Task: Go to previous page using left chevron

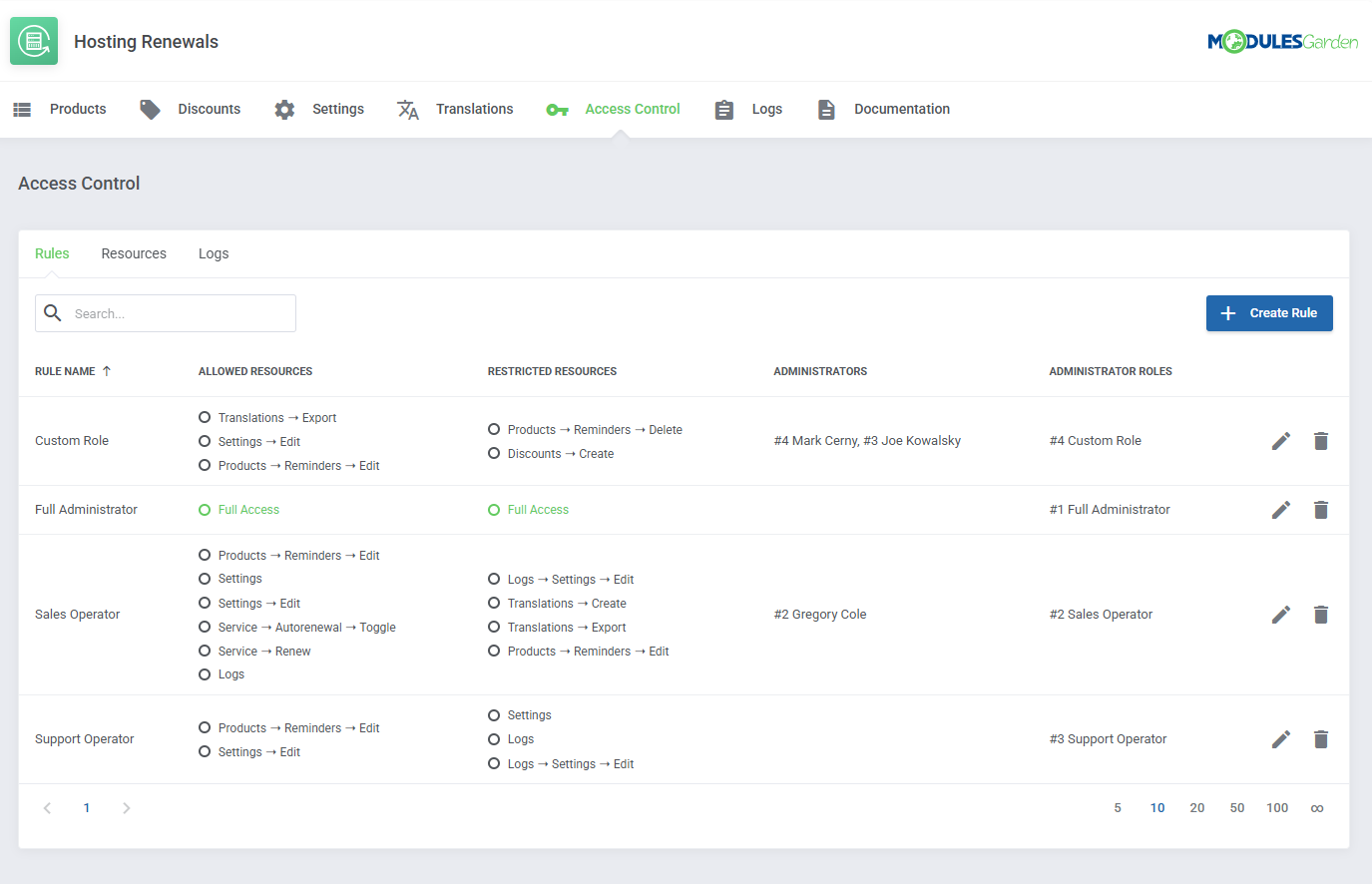Action: 47,808
